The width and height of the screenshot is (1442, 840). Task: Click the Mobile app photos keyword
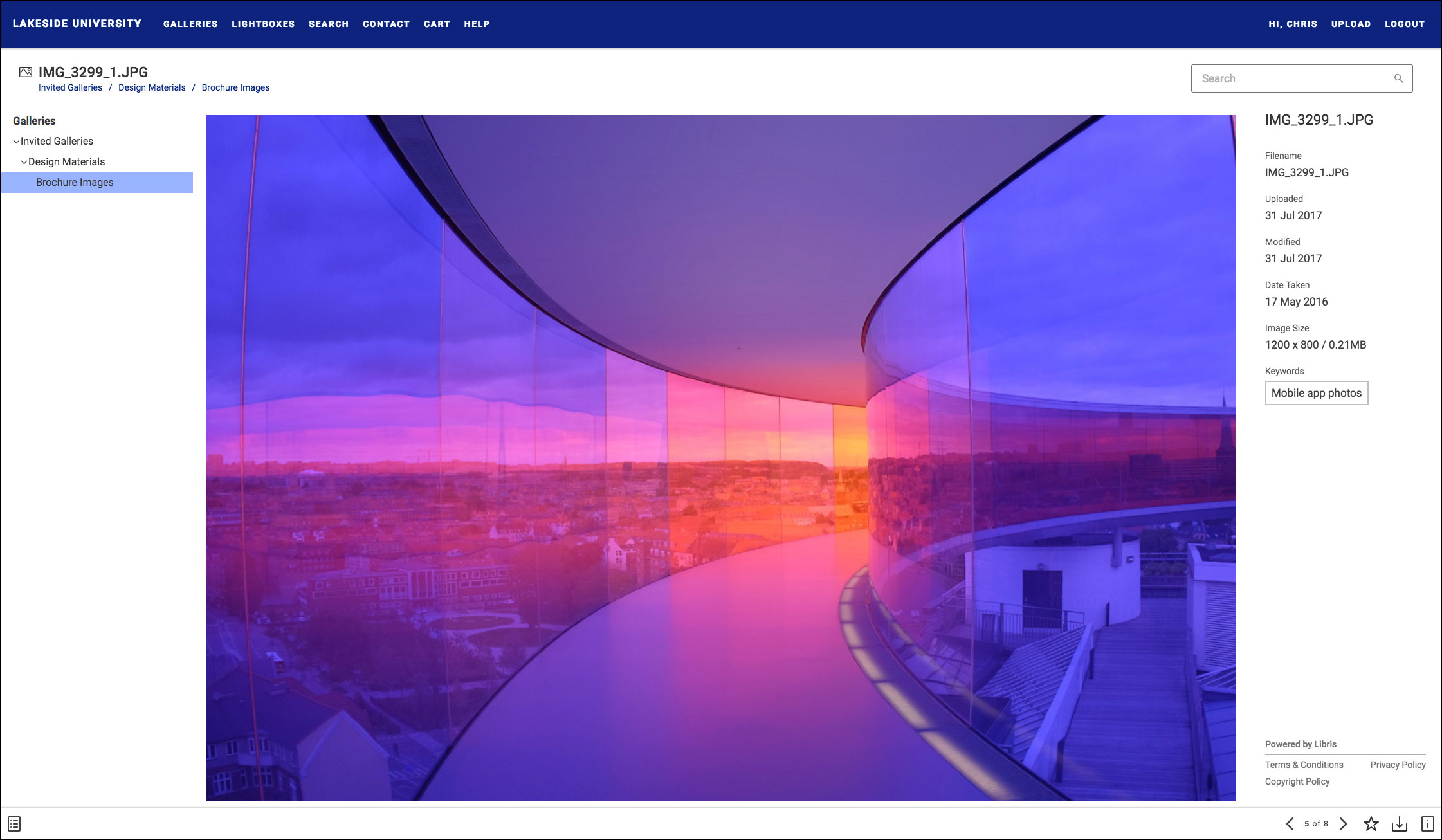pyautogui.click(x=1316, y=393)
